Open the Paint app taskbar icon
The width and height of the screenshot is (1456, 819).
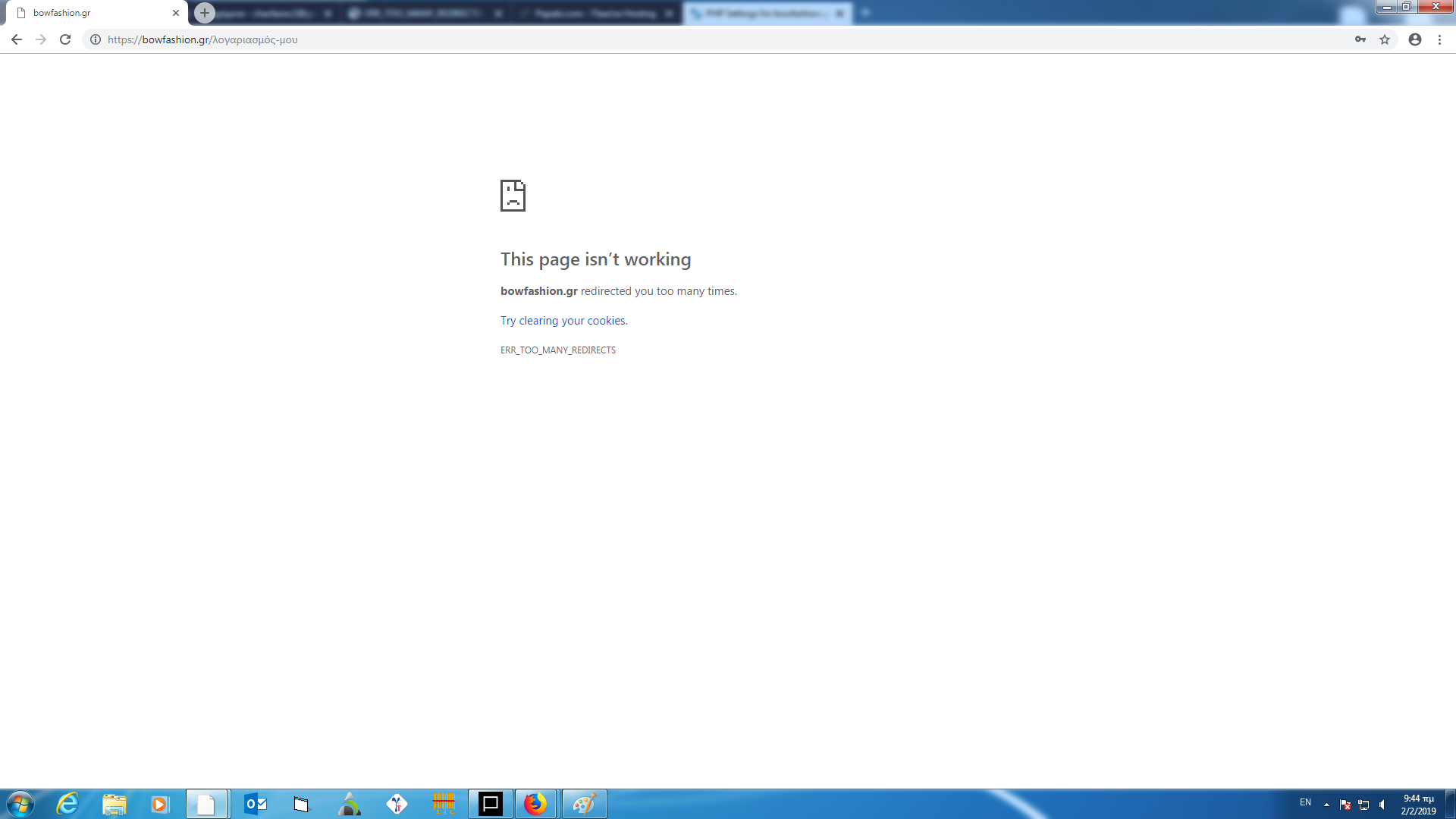[x=584, y=804]
